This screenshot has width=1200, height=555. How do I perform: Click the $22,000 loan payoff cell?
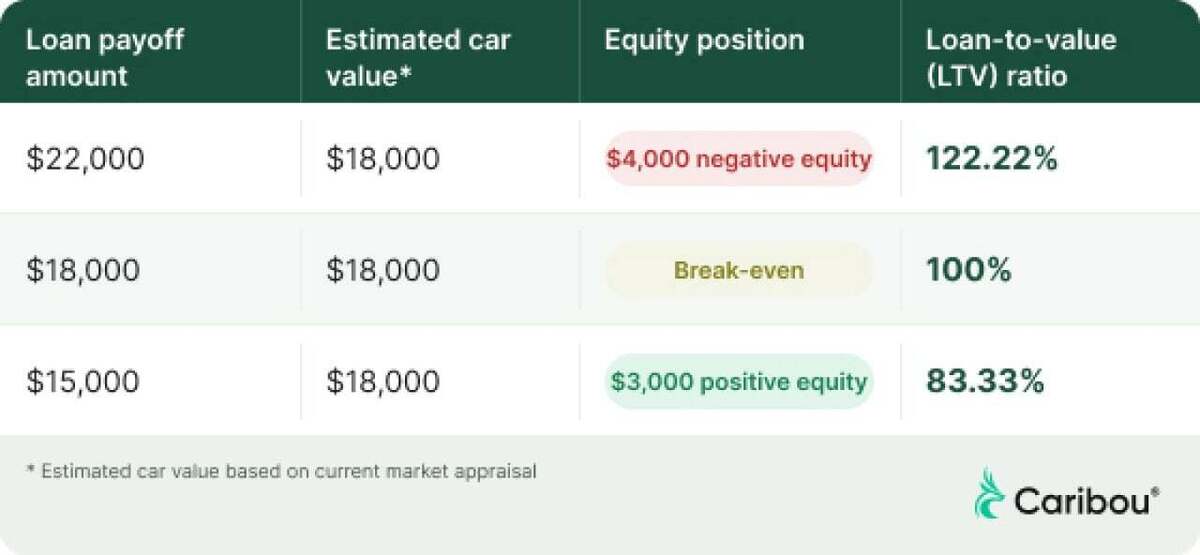tap(85, 159)
